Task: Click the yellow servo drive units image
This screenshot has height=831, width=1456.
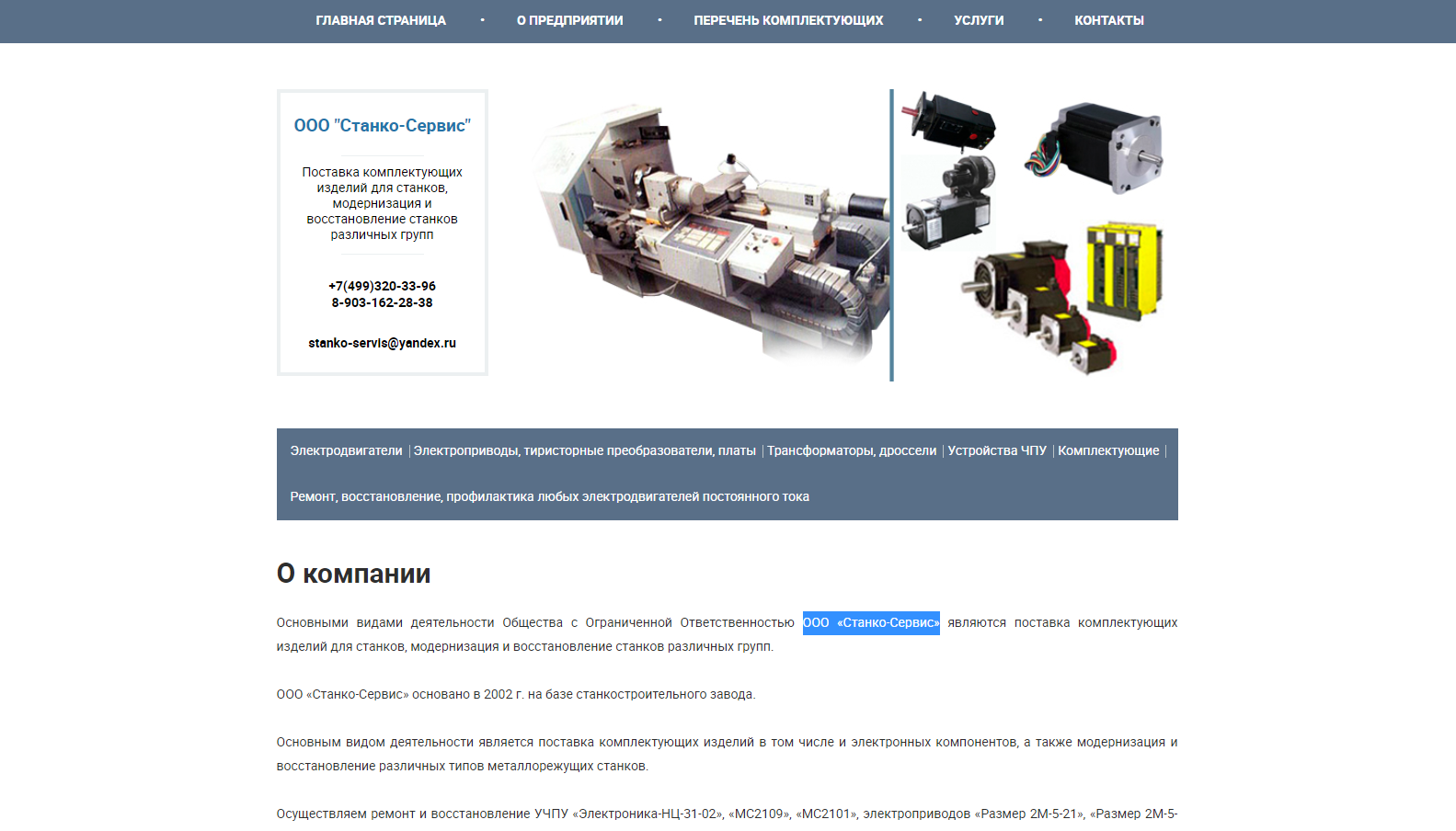Action: click(1124, 269)
